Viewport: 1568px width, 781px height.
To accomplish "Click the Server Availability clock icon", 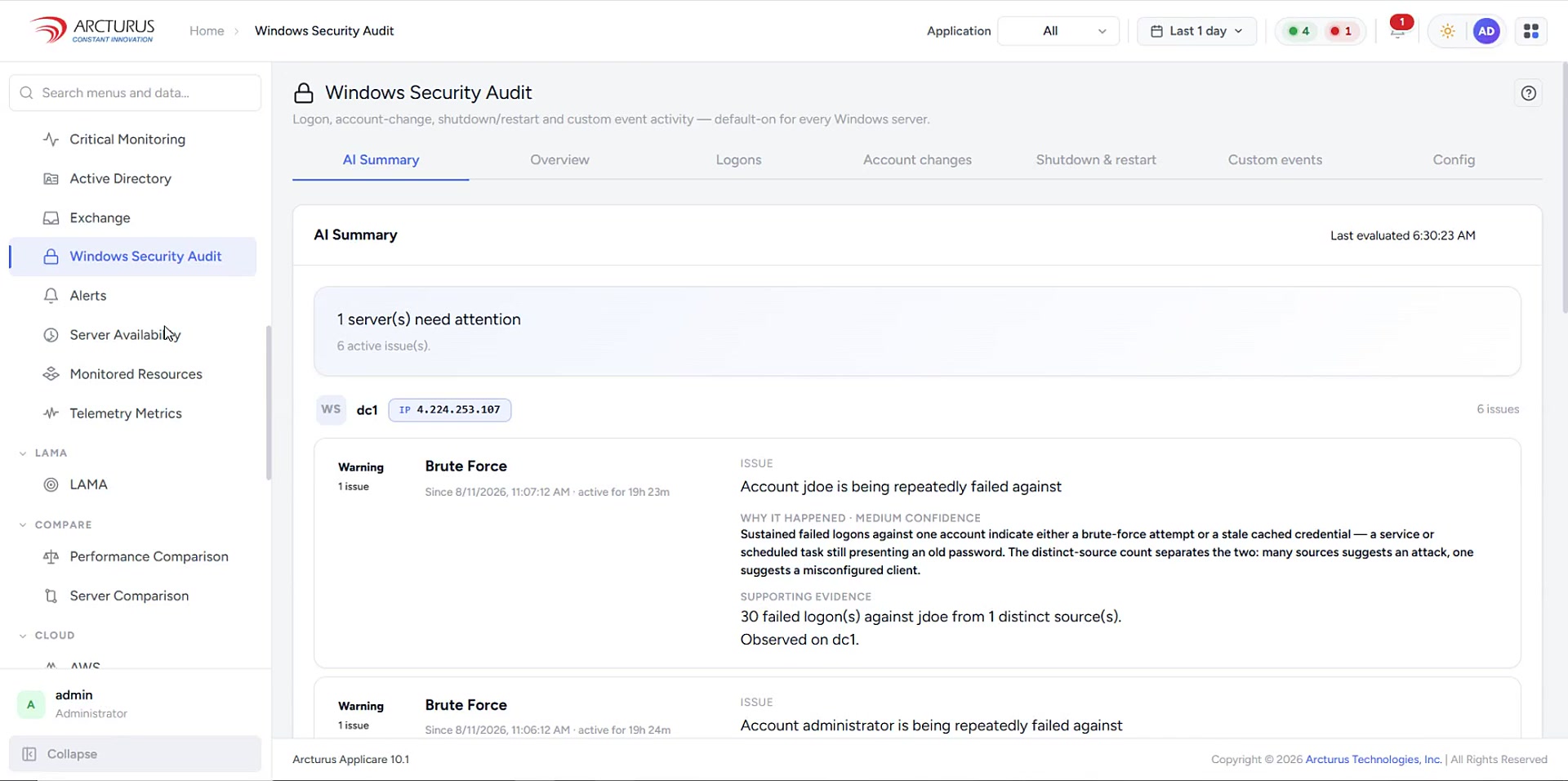I will pos(51,335).
